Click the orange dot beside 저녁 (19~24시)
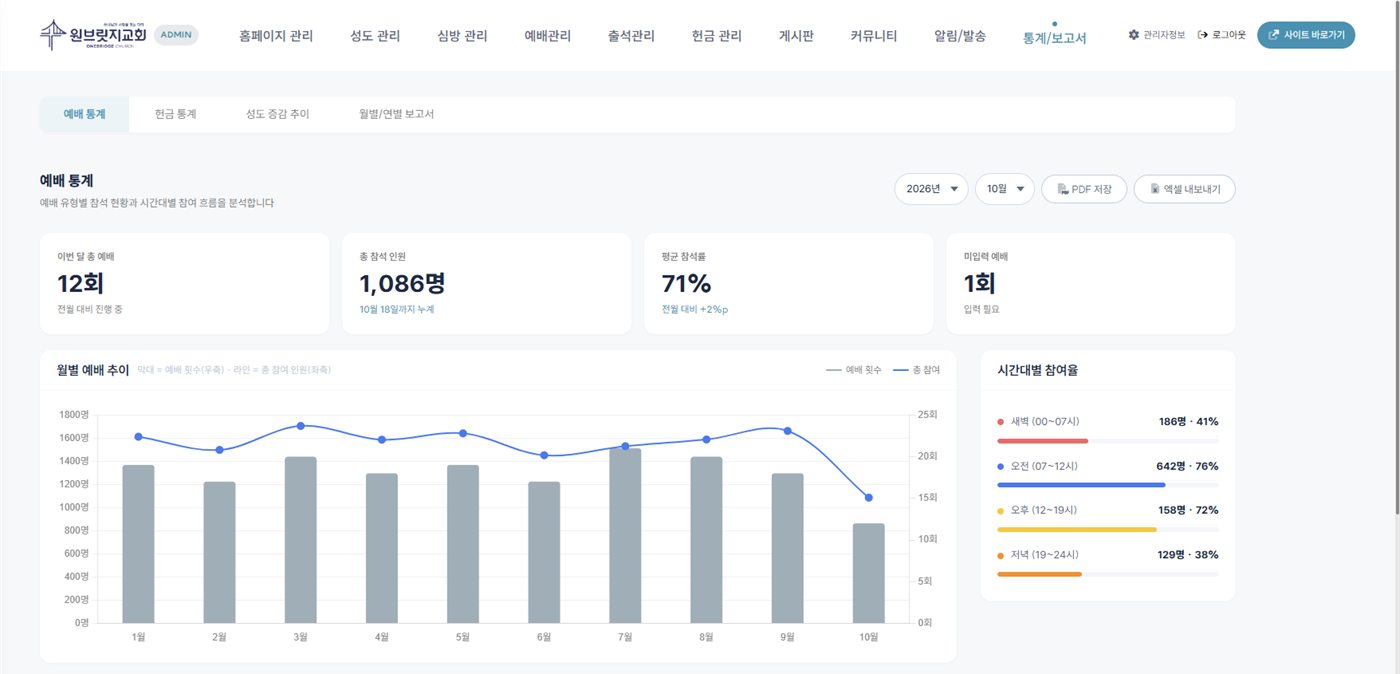1400x674 pixels. point(1001,555)
